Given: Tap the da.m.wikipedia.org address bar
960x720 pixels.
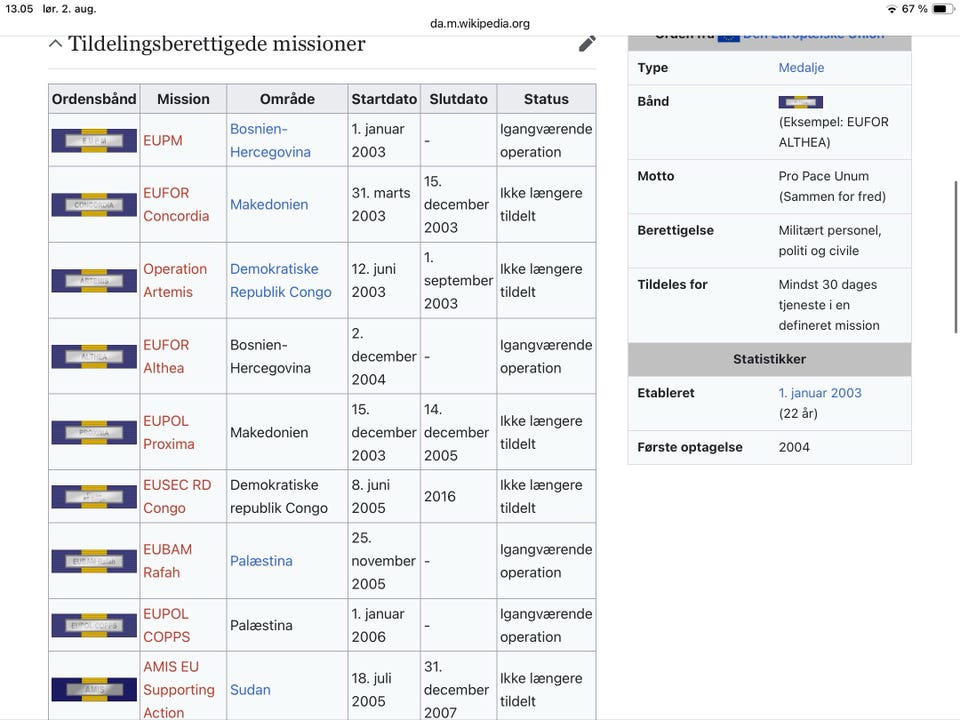Looking at the screenshot, I should (480, 23).
